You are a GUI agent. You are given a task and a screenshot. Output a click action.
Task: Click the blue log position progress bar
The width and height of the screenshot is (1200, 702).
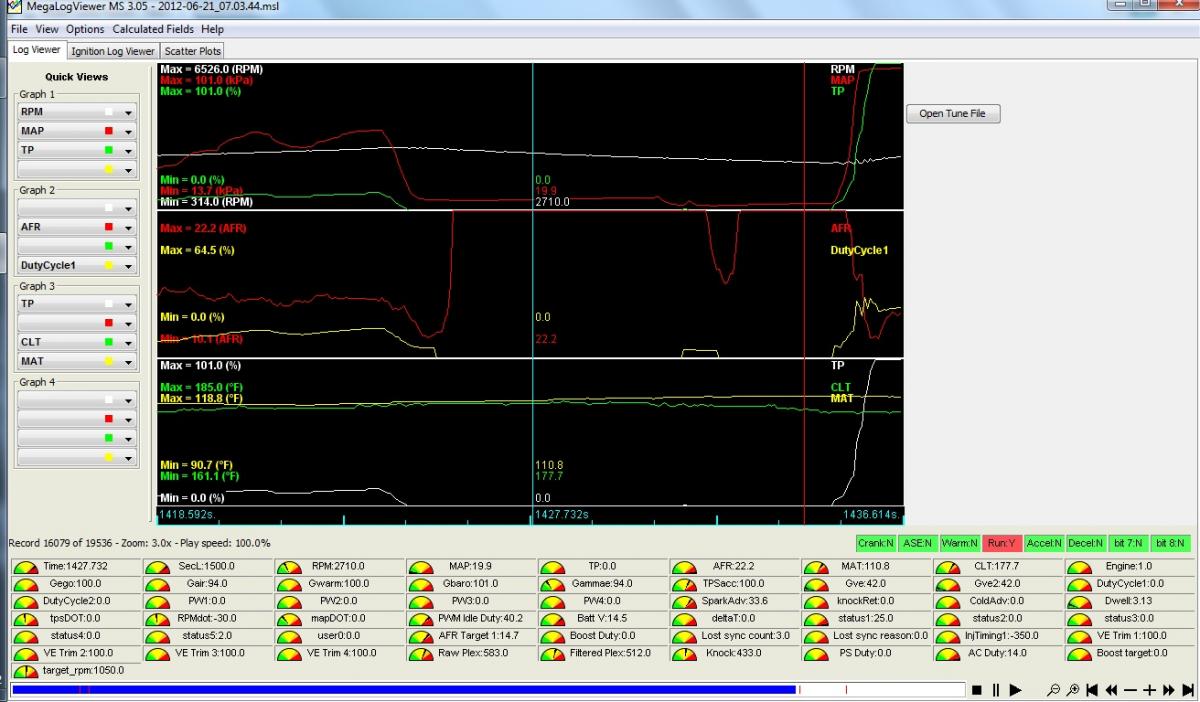400,689
